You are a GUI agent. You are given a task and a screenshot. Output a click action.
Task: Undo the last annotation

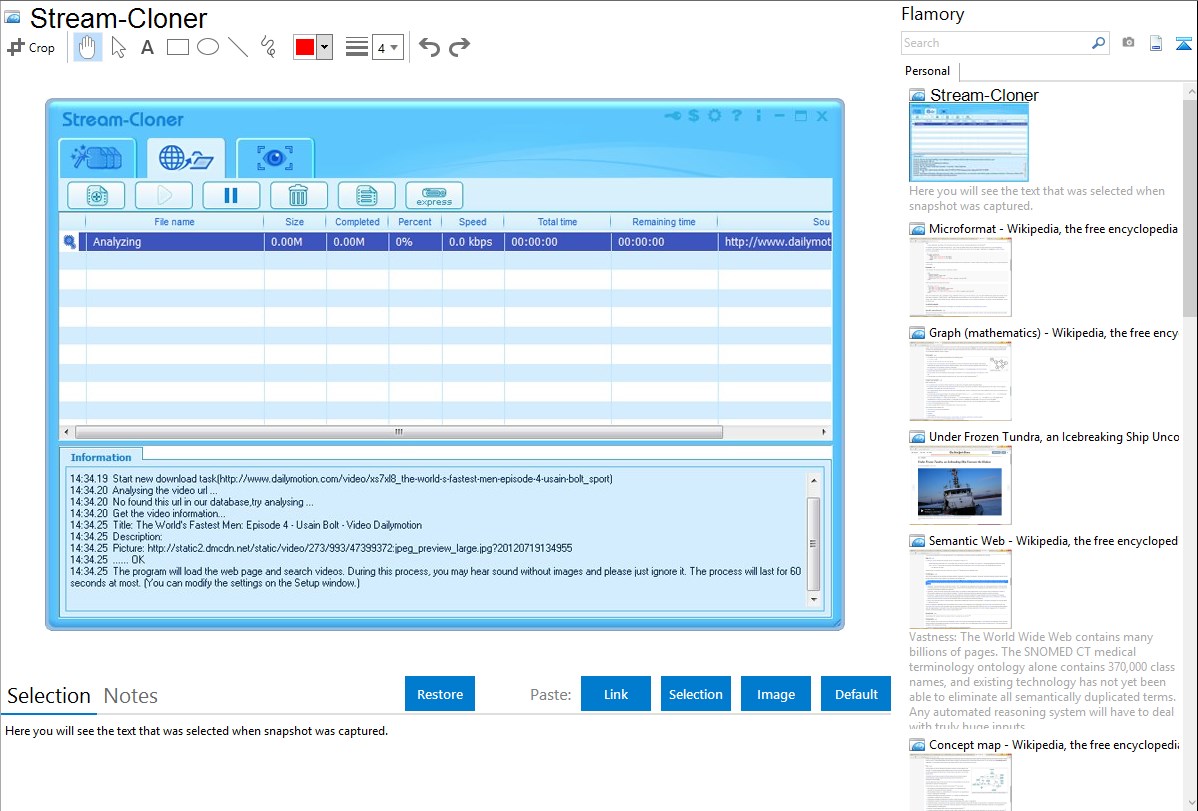coord(429,47)
